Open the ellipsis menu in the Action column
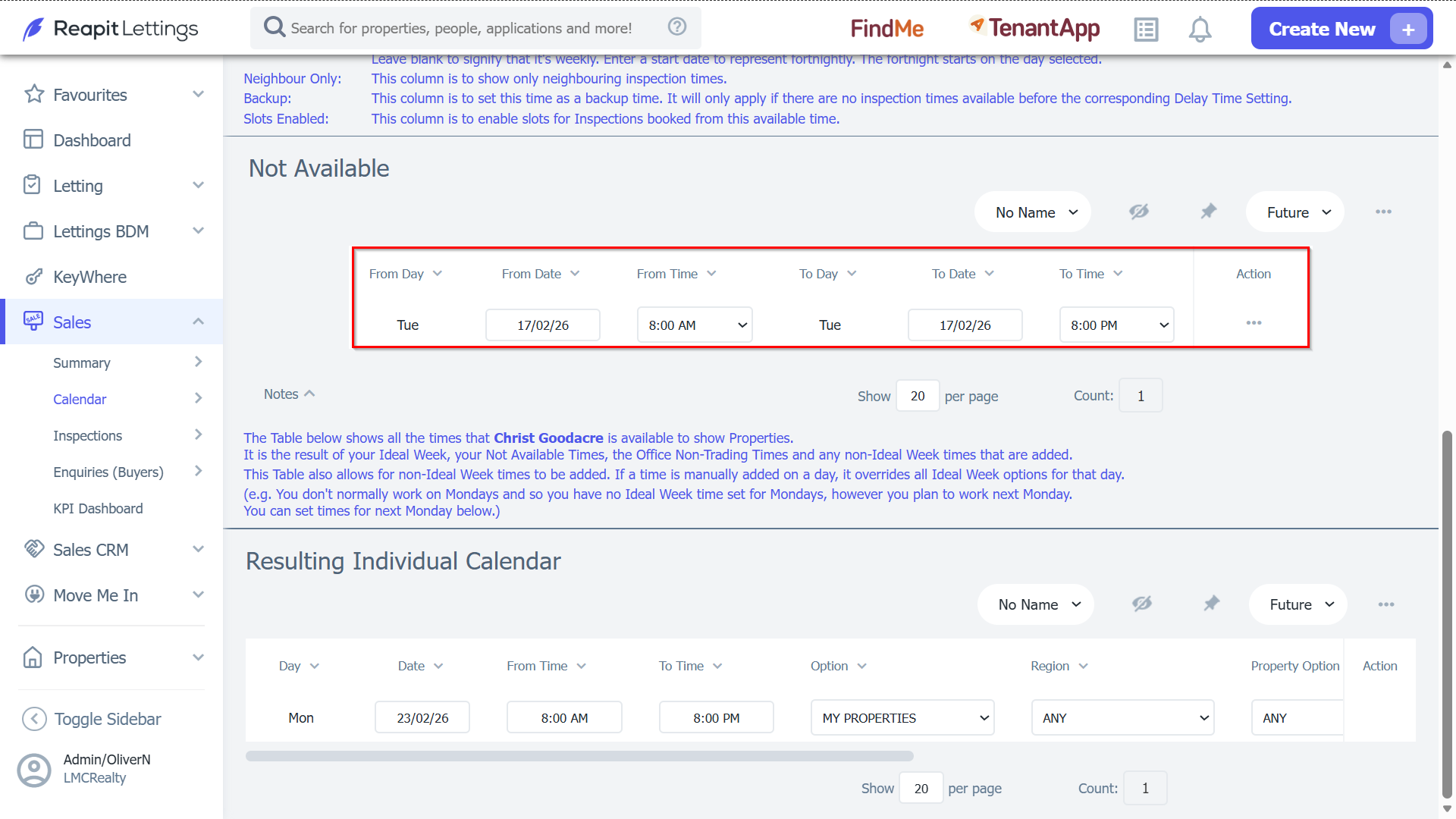Image resolution: width=1456 pixels, height=819 pixels. (x=1254, y=323)
